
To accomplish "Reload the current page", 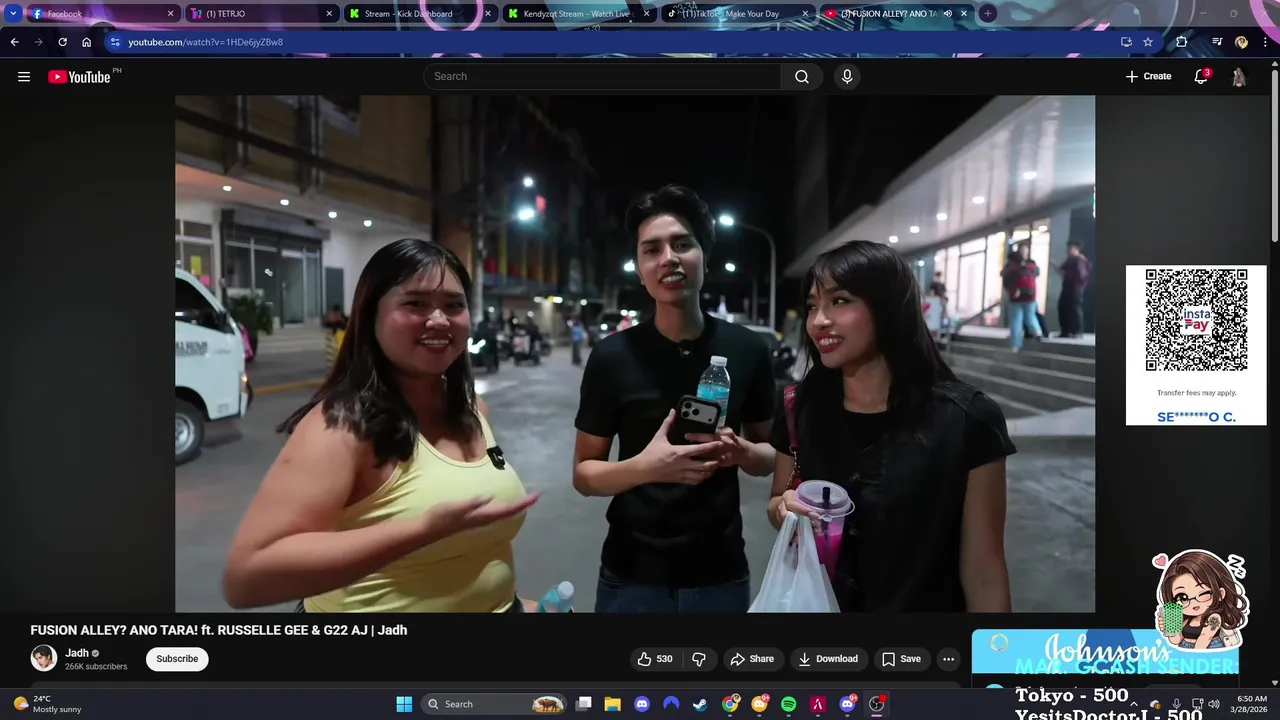I will pos(62,42).
